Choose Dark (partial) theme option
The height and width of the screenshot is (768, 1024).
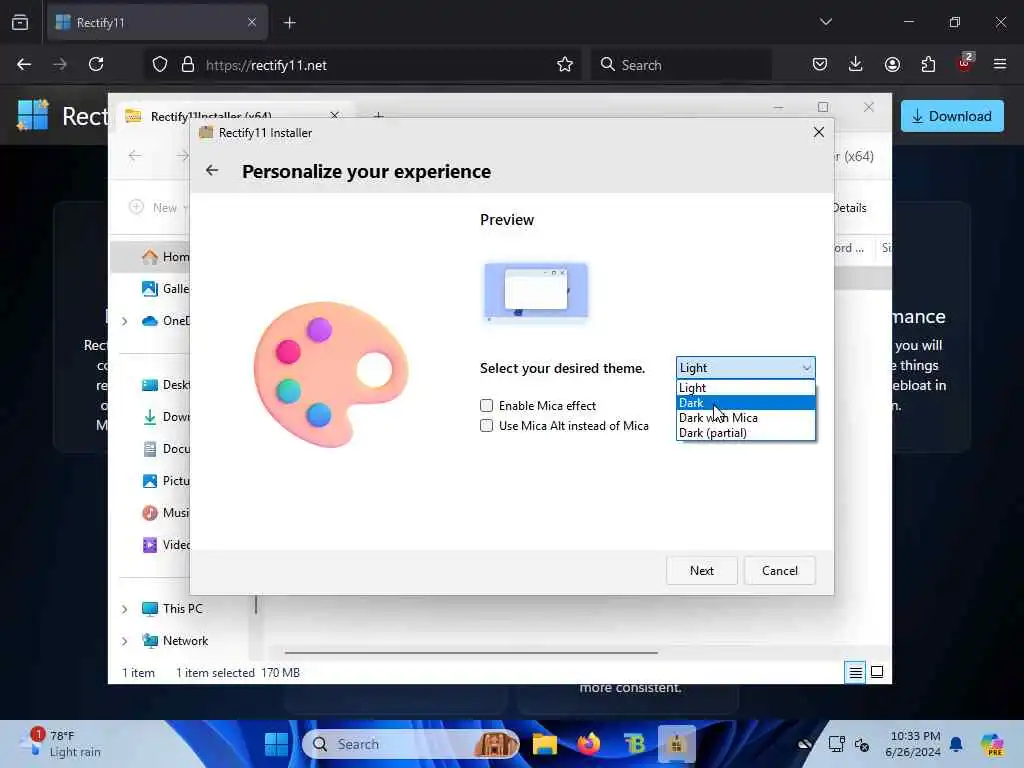coord(745,433)
